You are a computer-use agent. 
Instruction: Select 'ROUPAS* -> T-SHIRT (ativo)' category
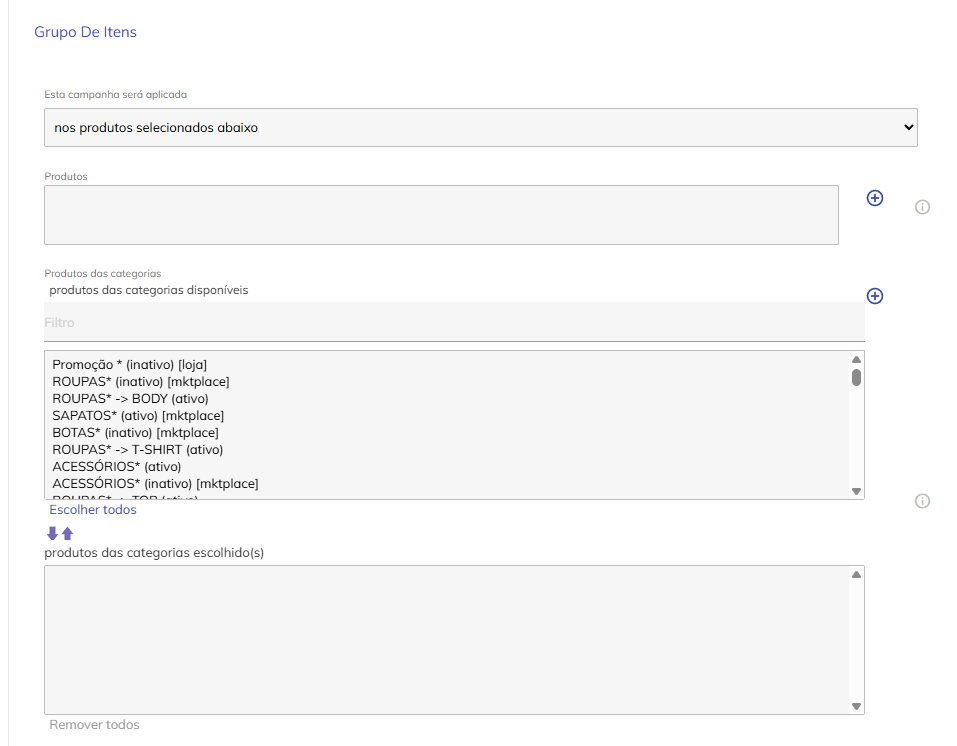[x=137, y=450]
